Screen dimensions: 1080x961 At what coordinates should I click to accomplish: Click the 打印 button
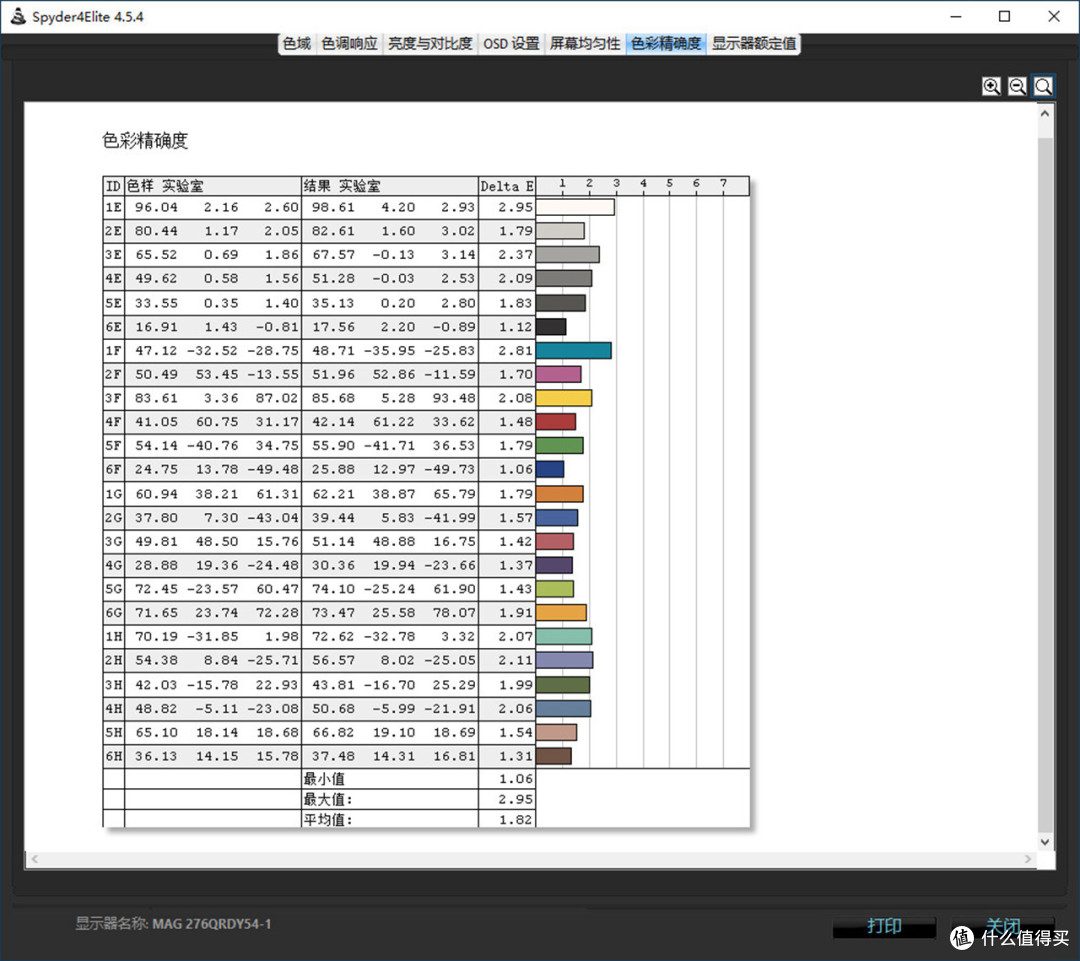coord(884,926)
